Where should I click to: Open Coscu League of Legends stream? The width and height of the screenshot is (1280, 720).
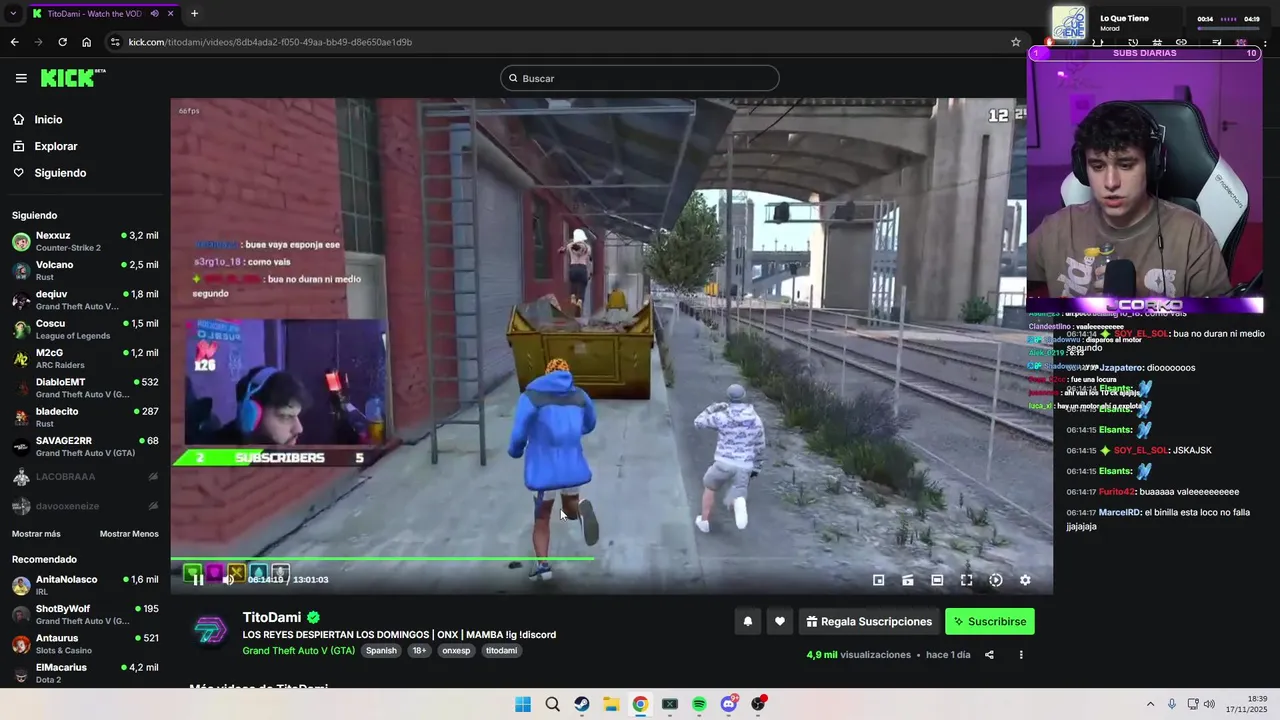click(85, 329)
